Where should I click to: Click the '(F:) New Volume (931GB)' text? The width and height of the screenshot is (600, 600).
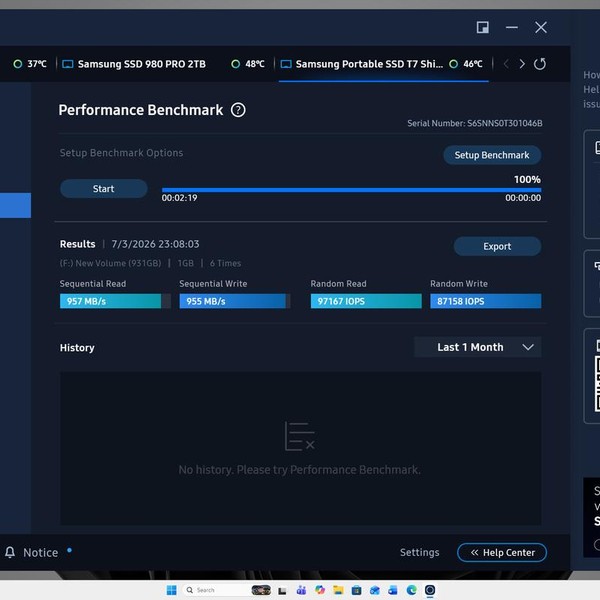[110, 263]
